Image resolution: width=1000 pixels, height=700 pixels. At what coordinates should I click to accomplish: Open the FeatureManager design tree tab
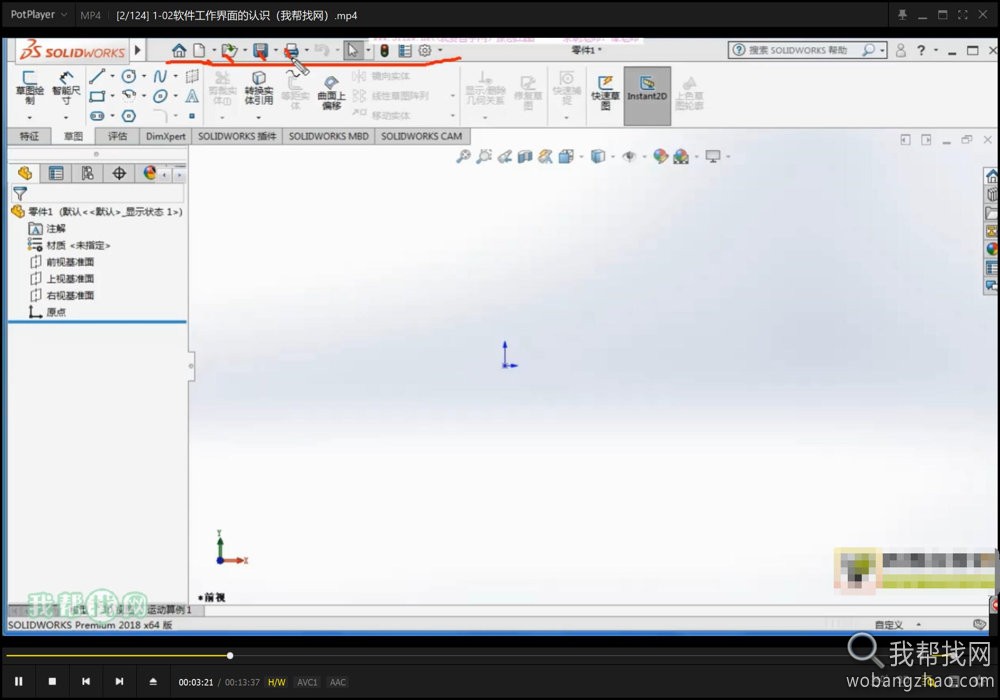tap(25, 173)
